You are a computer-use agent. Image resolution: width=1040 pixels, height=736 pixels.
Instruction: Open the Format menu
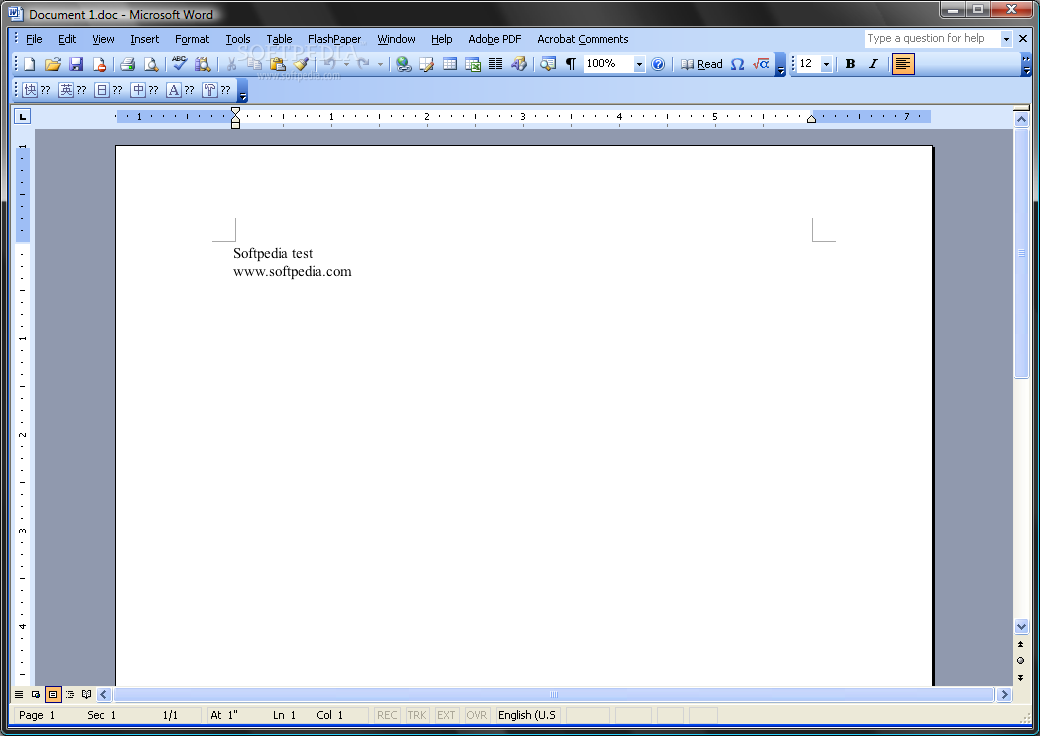192,39
